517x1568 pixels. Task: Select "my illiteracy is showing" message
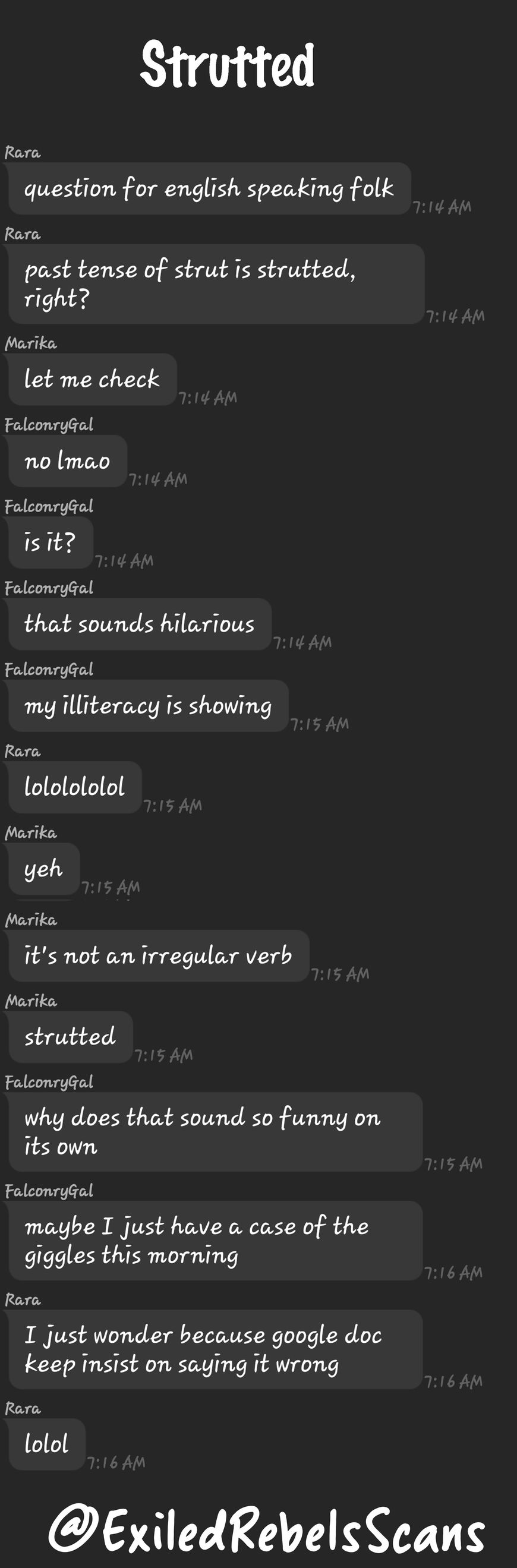pos(148,705)
